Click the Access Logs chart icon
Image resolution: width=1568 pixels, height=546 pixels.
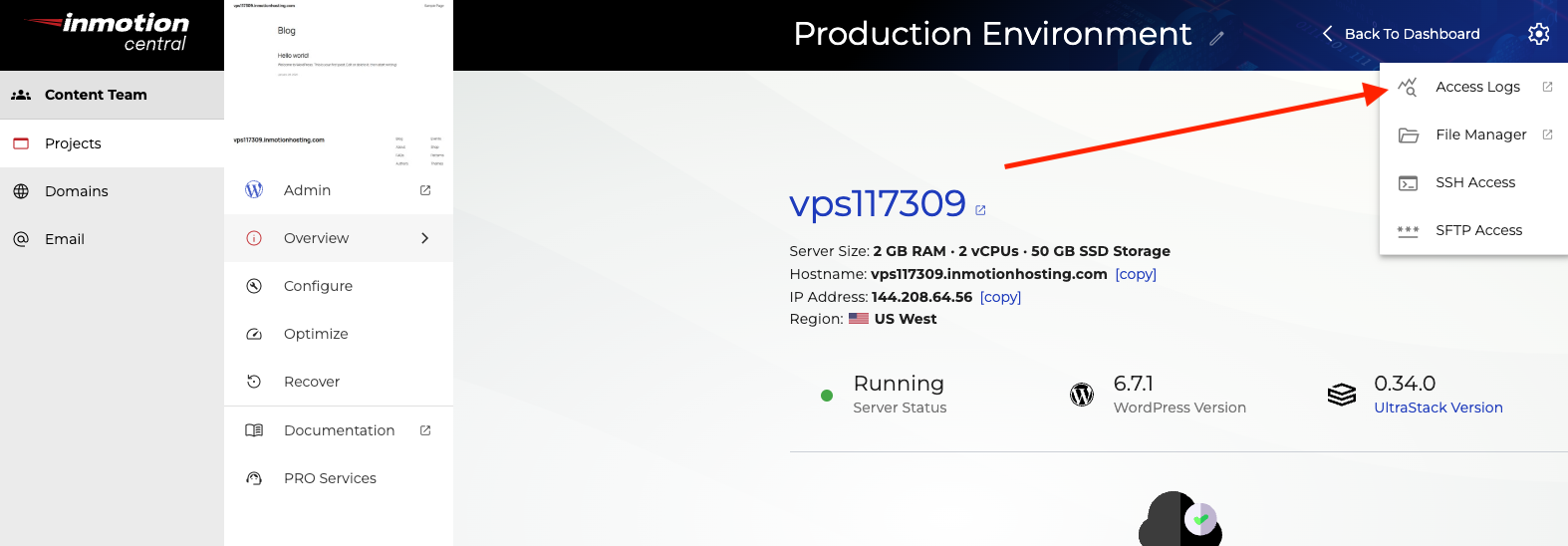pos(1408,87)
